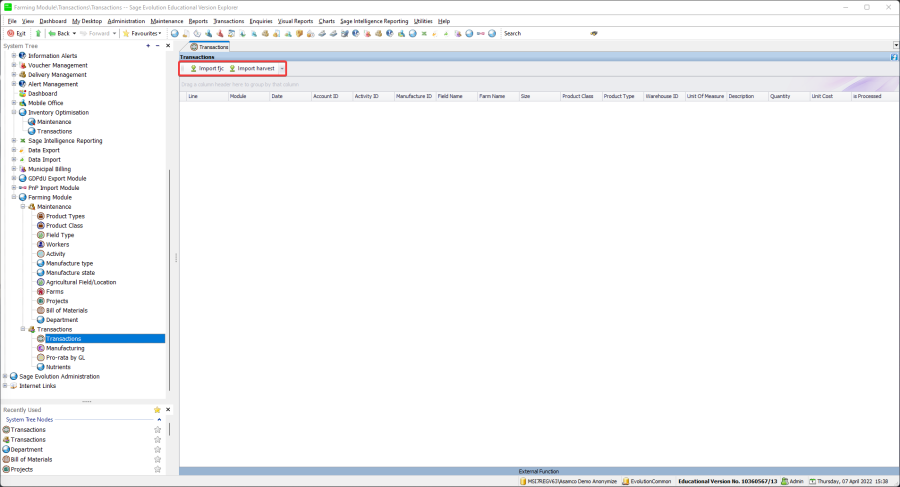This screenshot has height=487, width=900.
Task: Click the help icon in Transactions header
Action: point(893,57)
